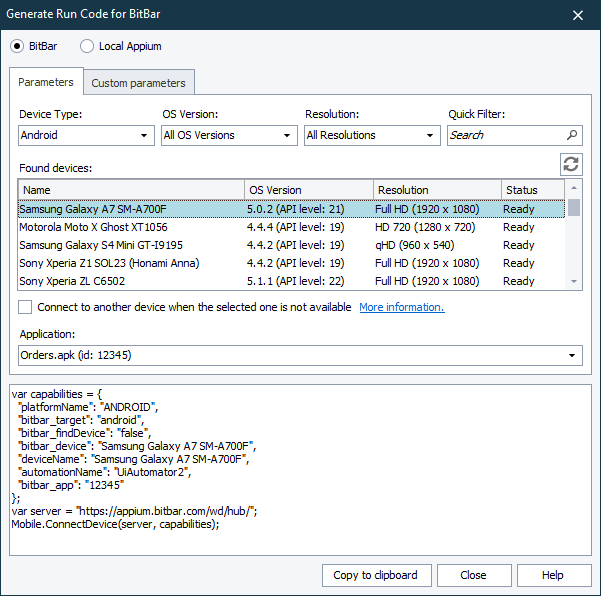Click the 5.1.1 (API level: 22) cell
Viewport: 601px width, 596px height.
click(x=296, y=281)
